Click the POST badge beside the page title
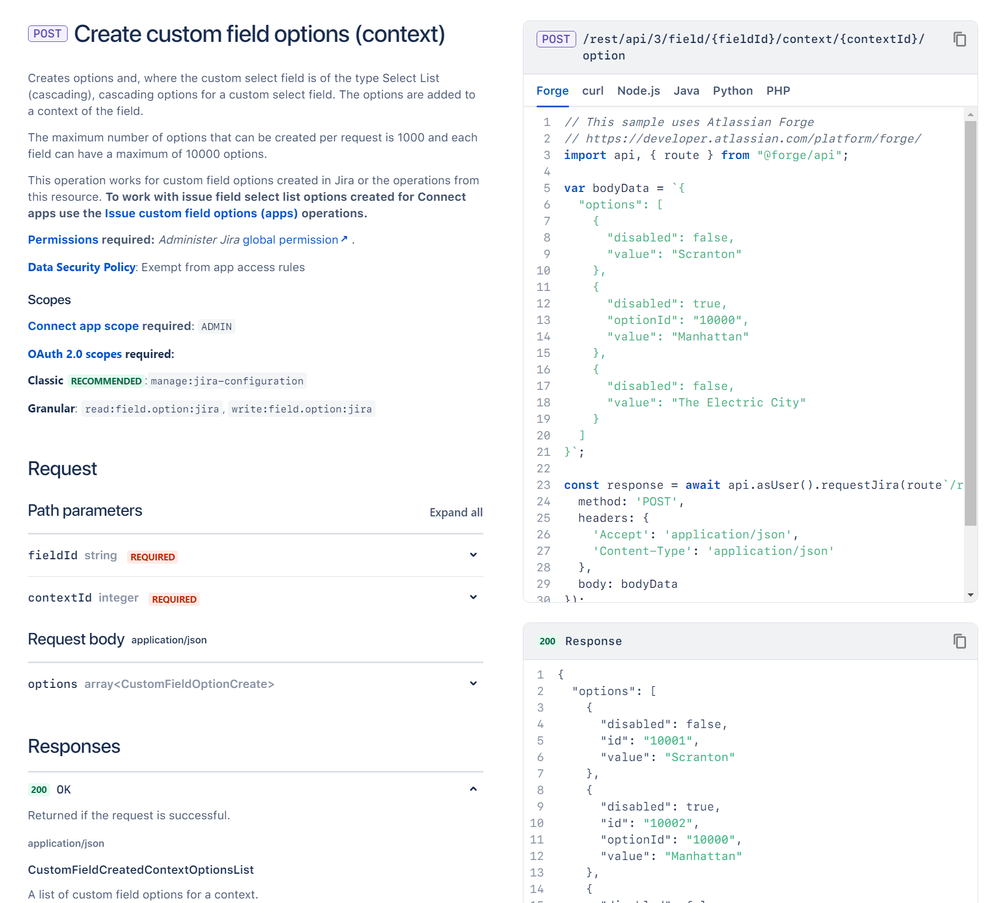 [48, 34]
